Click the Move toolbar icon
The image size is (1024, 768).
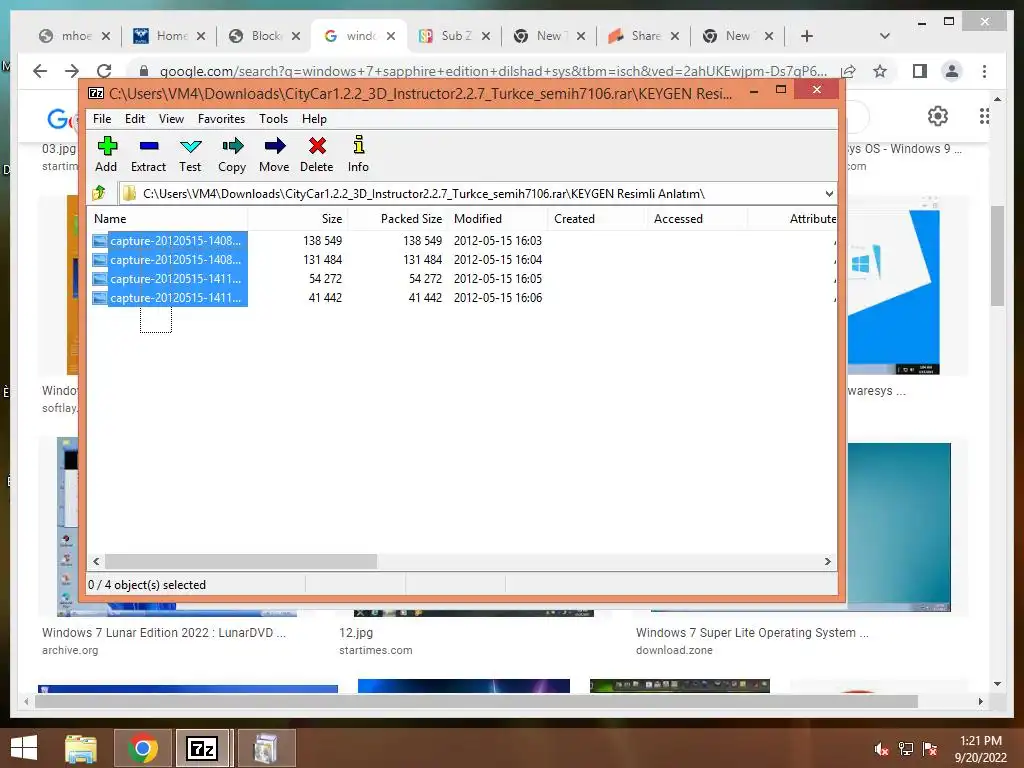pos(274,154)
